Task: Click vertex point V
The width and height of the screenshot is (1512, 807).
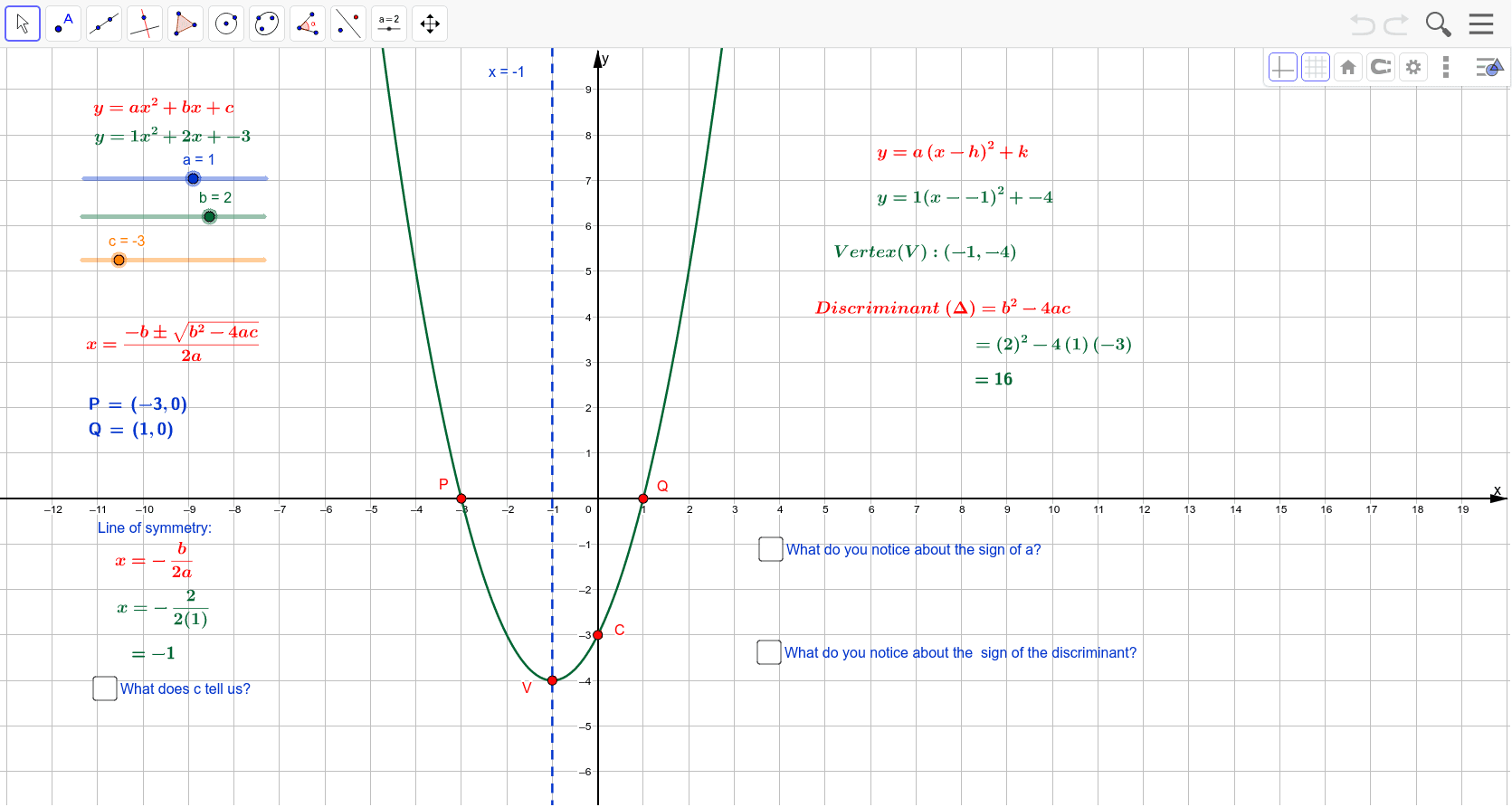Action: [x=552, y=680]
